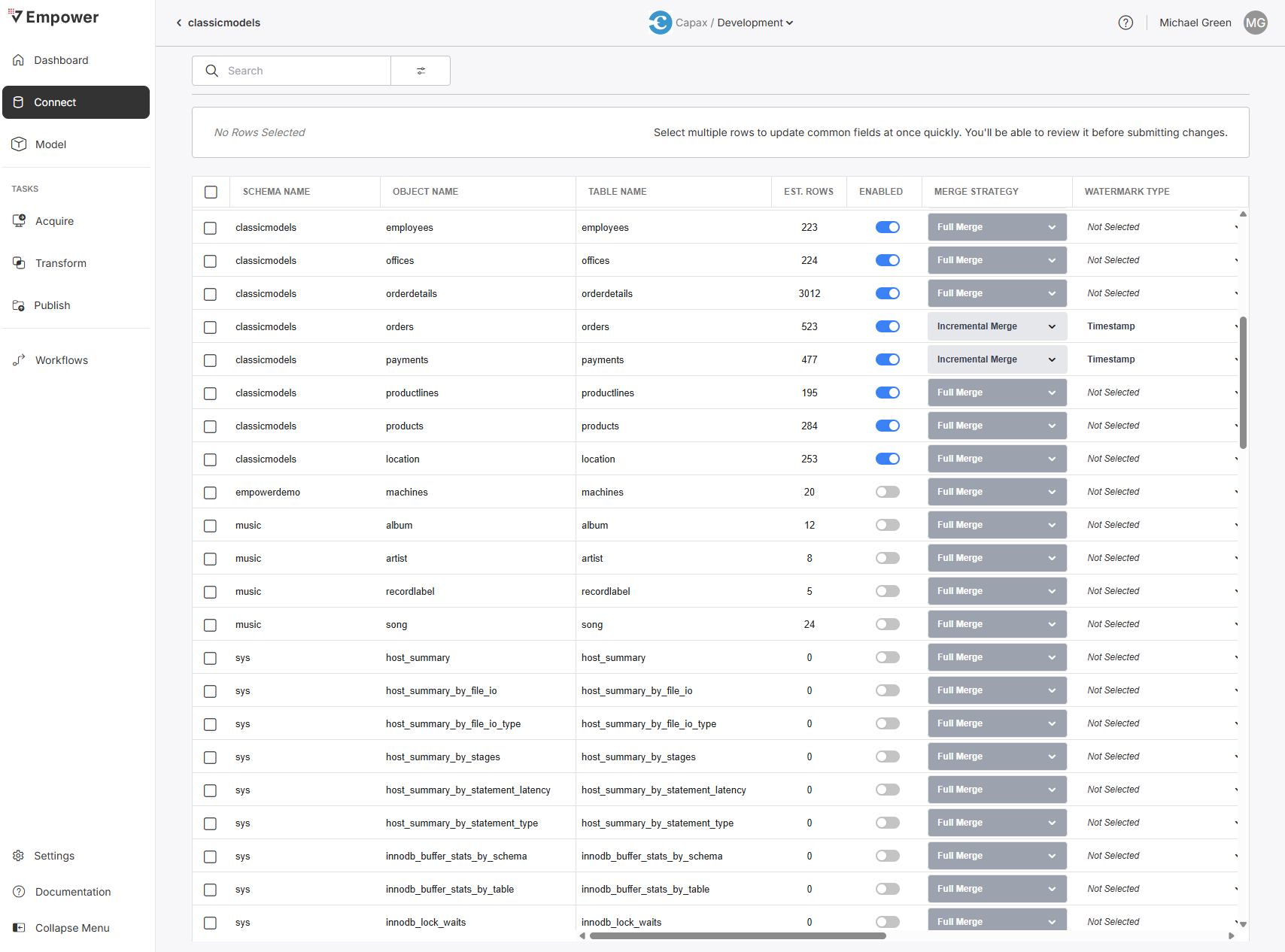The width and height of the screenshot is (1285, 952).
Task: Click the Collapse Menu icon
Action: pyautogui.click(x=19, y=928)
